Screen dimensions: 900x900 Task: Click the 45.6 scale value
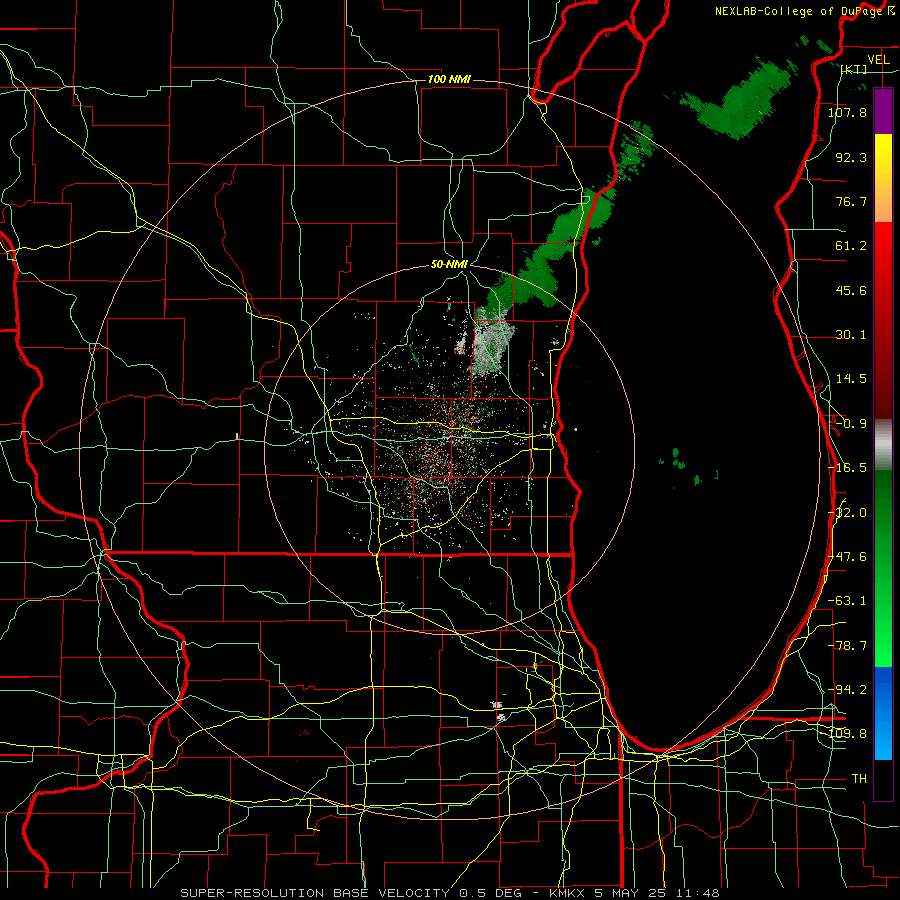pyautogui.click(x=851, y=290)
